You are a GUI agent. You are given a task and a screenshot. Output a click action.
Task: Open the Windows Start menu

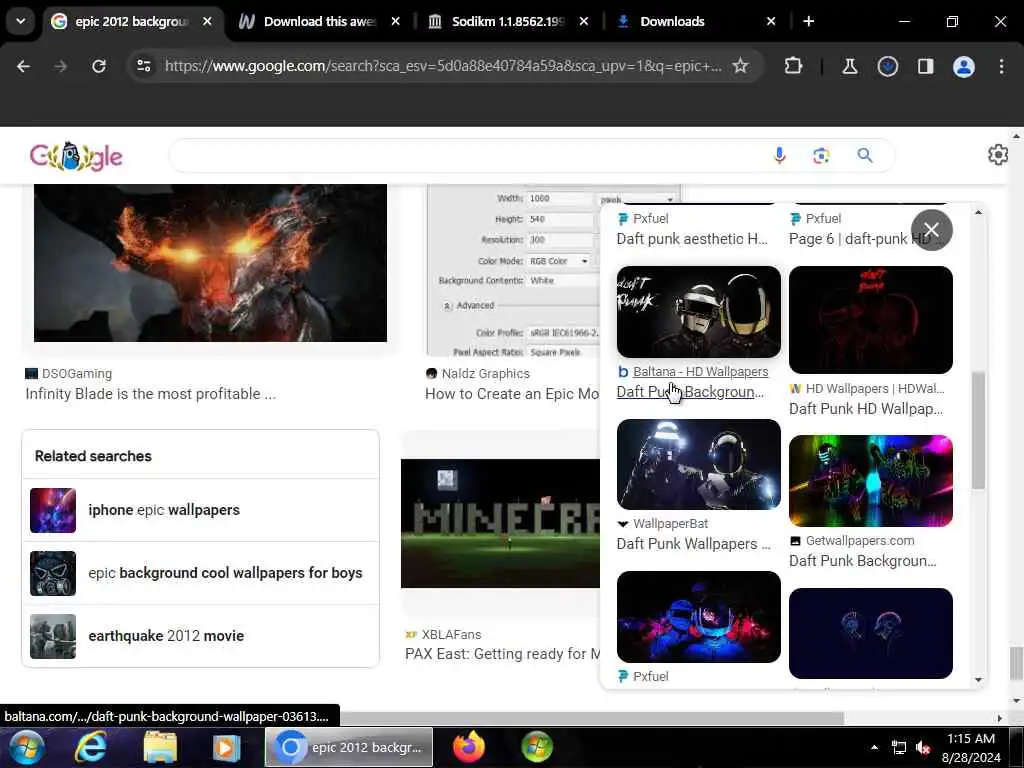tap(26, 747)
